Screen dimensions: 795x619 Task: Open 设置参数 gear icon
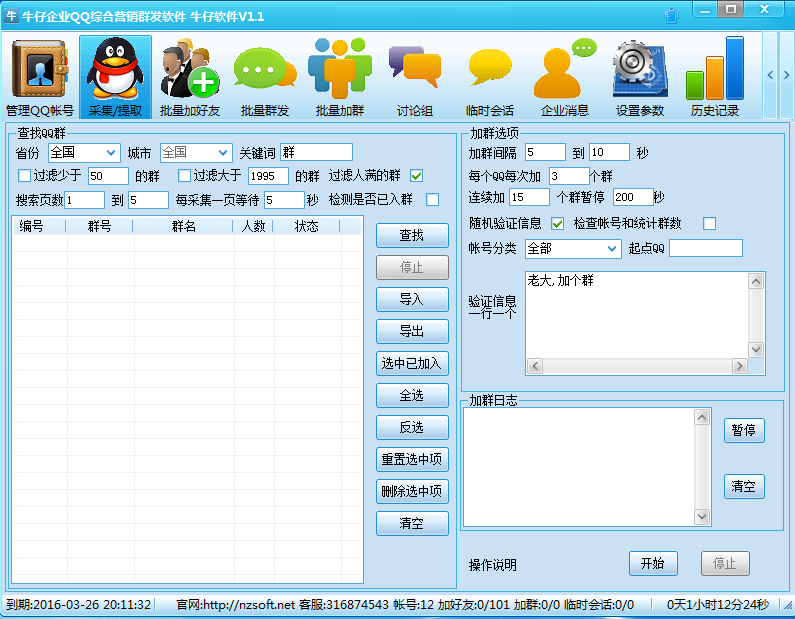coord(640,77)
